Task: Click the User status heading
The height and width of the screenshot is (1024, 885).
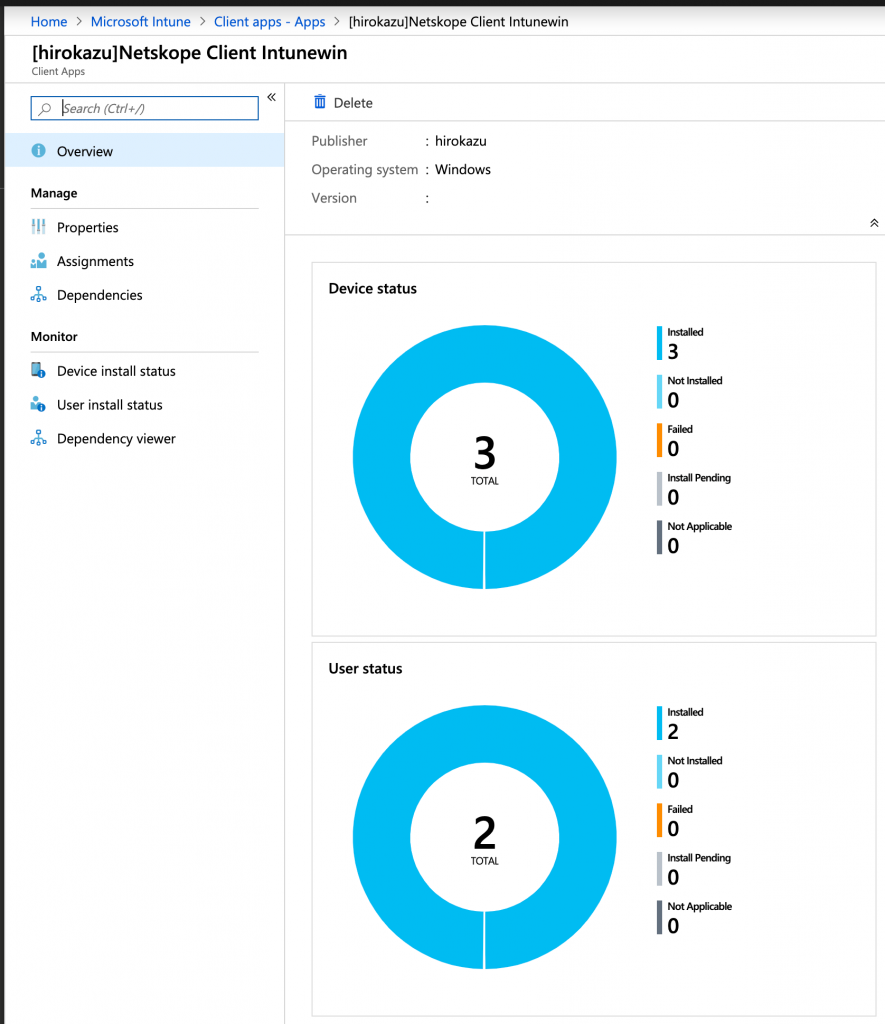Action: [365, 669]
